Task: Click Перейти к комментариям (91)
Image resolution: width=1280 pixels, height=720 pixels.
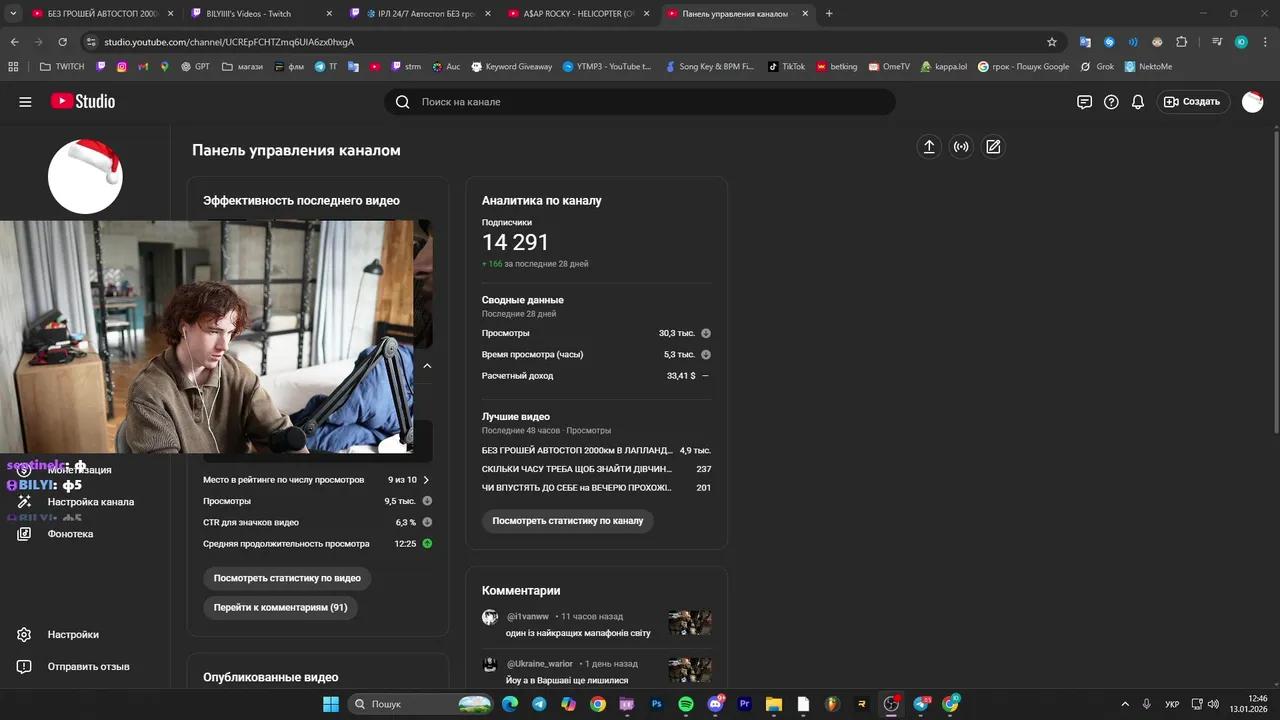Action: (x=280, y=607)
